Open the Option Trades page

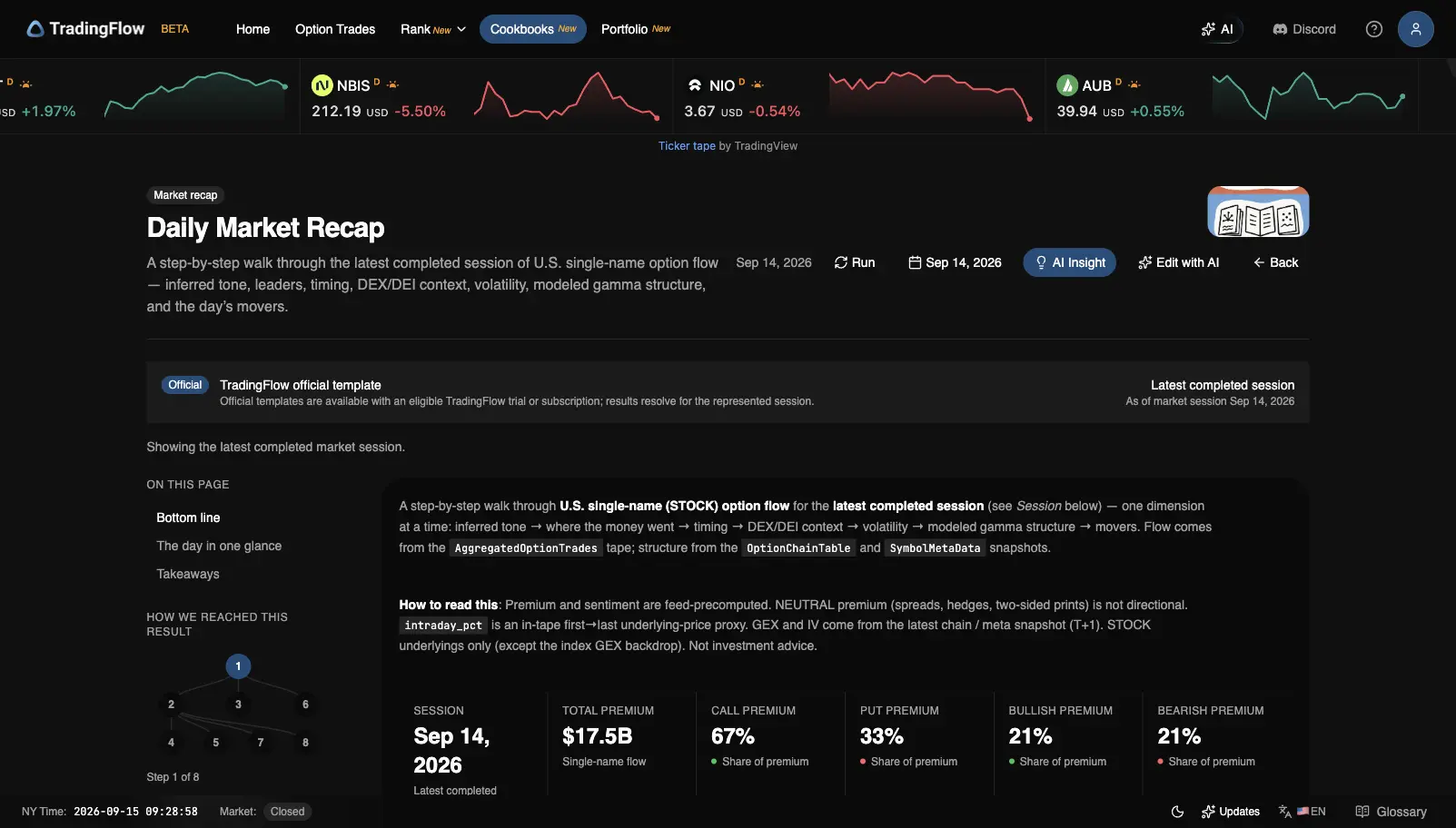(x=335, y=29)
